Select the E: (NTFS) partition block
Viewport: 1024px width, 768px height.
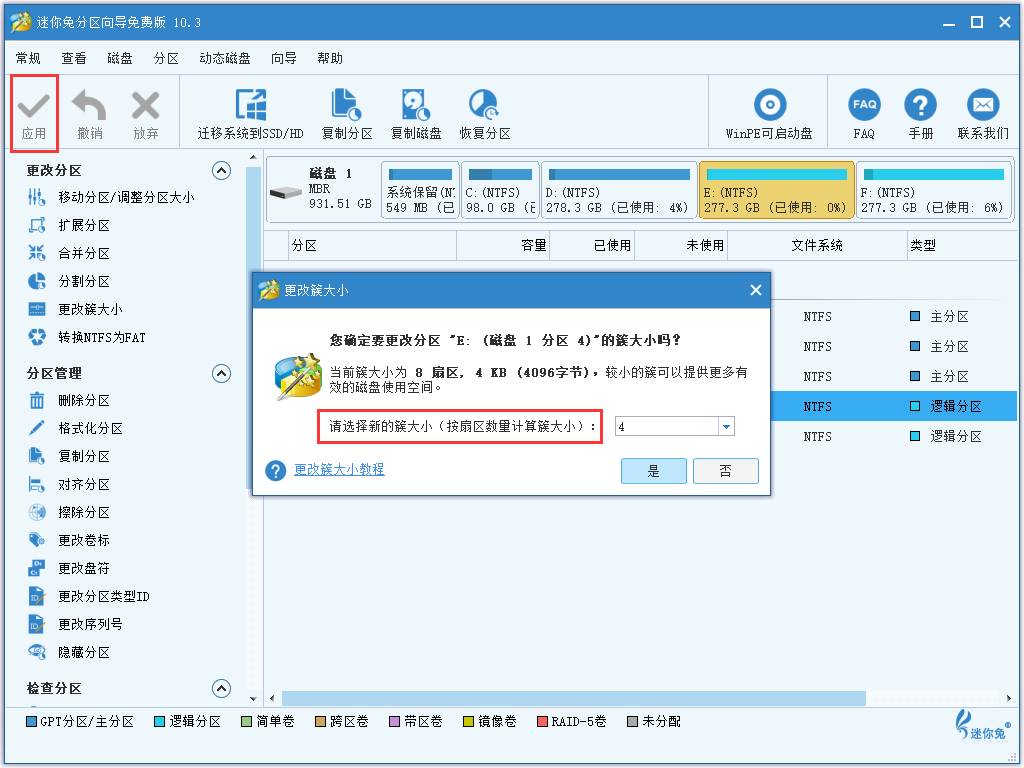click(x=776, y=191)
